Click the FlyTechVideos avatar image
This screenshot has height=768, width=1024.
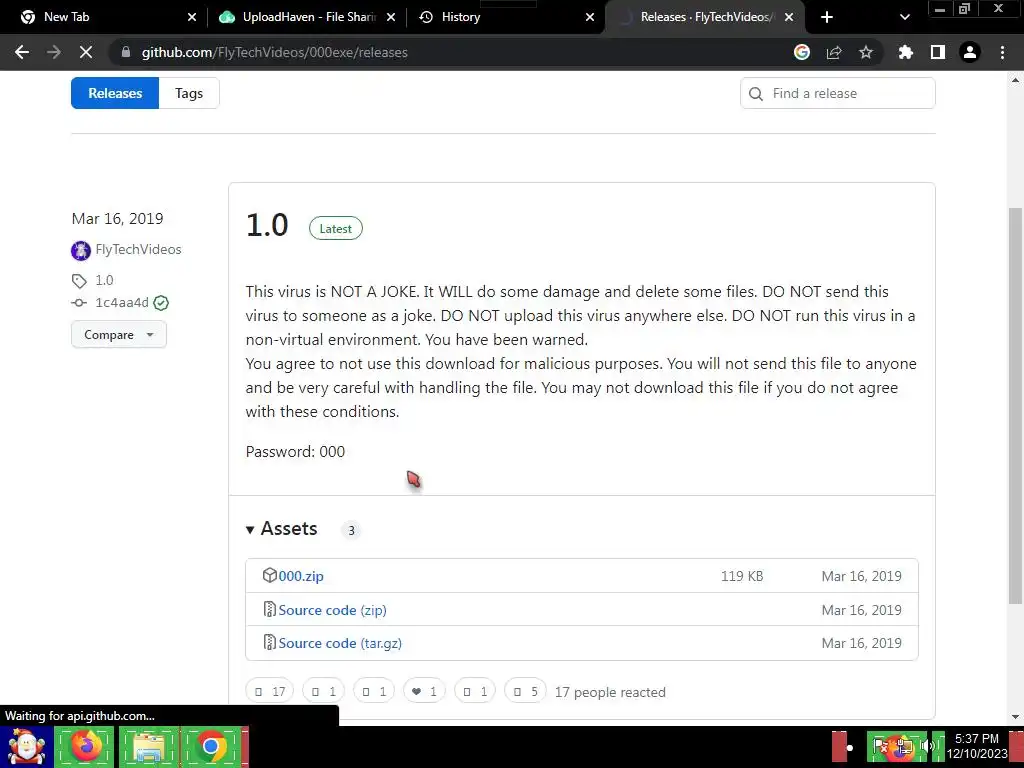click(81, 250)
